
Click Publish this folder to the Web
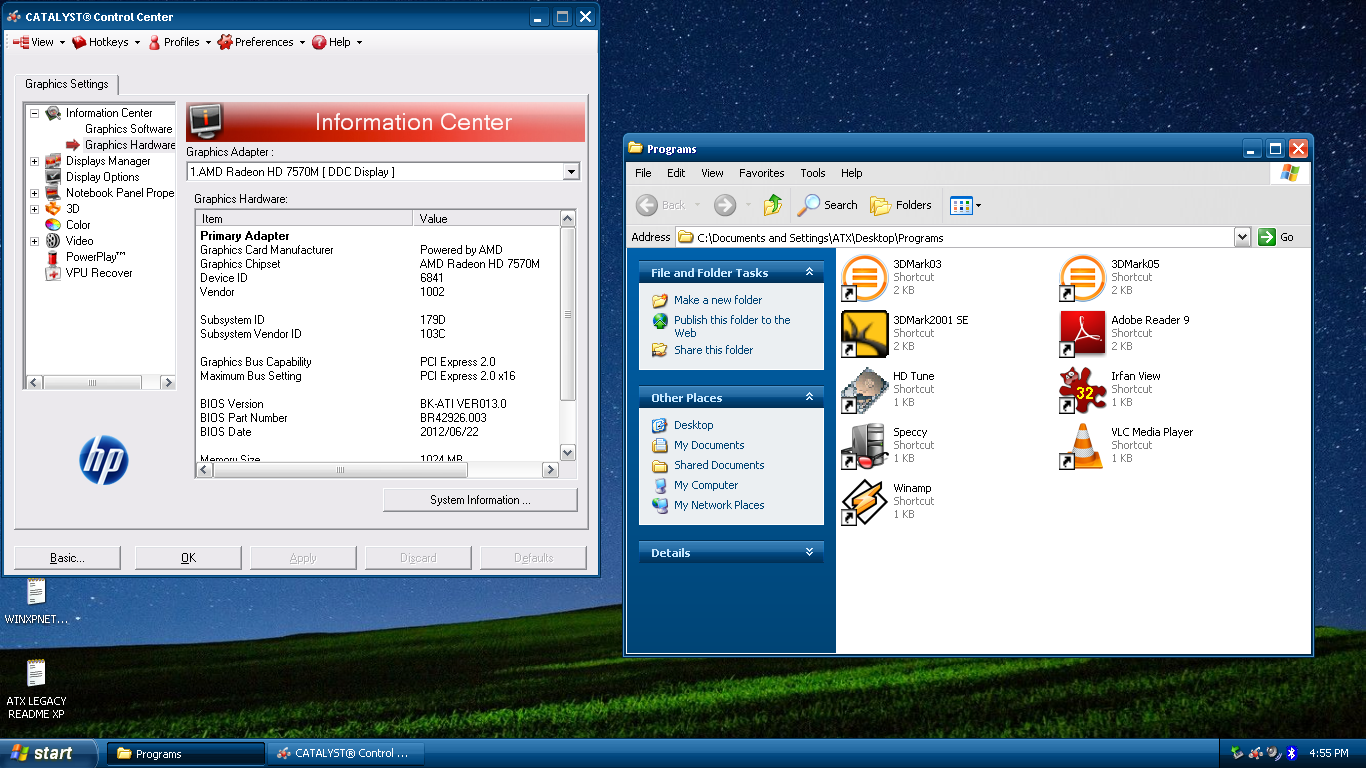(732, 326)
